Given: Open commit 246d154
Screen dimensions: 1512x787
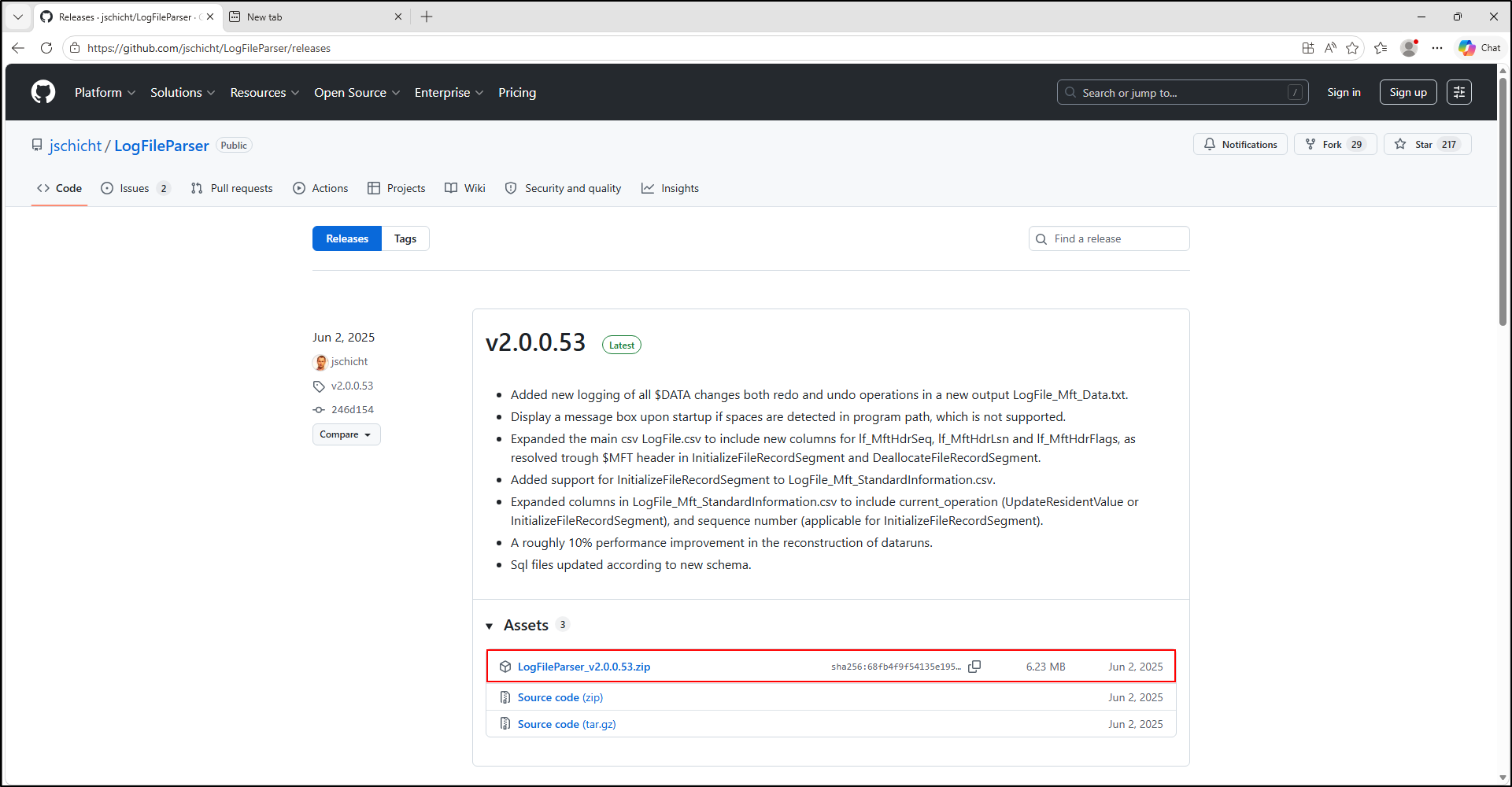Looking at the screenshot, I should (352, 409).
